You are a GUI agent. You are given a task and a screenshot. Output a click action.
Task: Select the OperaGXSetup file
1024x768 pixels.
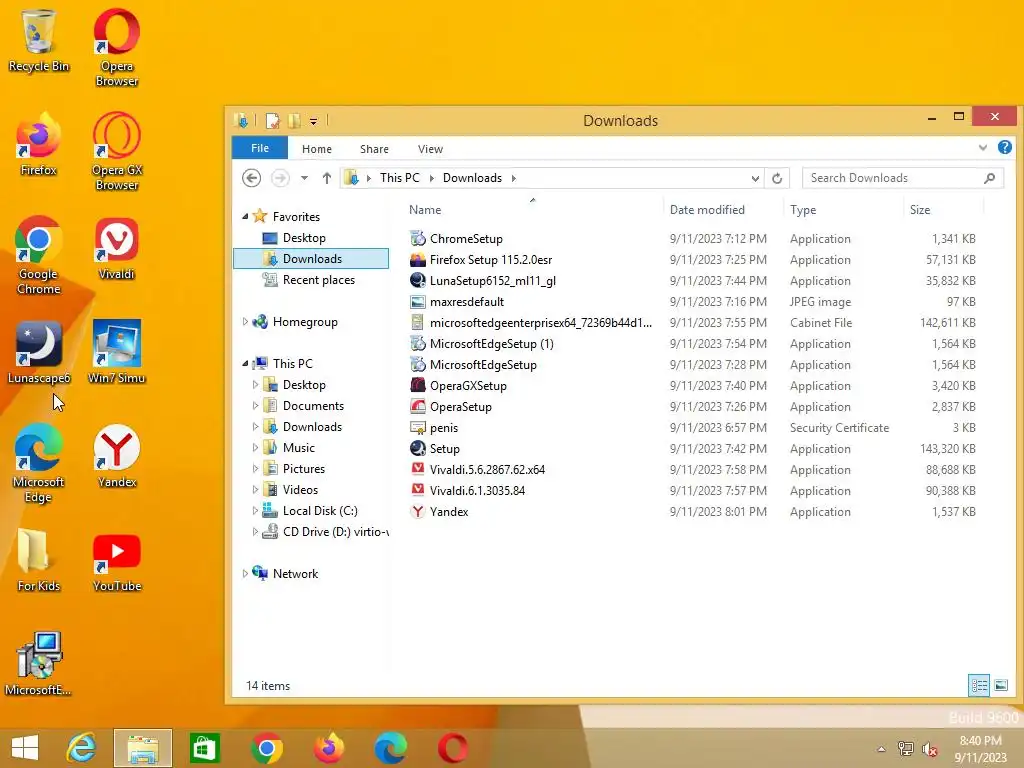pos(468,385)
